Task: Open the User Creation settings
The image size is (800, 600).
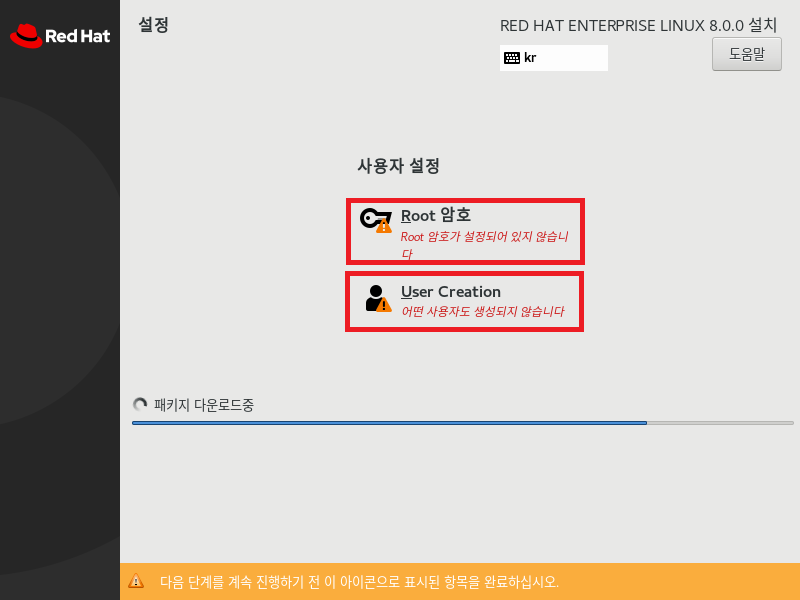Action: coord(464,302)
